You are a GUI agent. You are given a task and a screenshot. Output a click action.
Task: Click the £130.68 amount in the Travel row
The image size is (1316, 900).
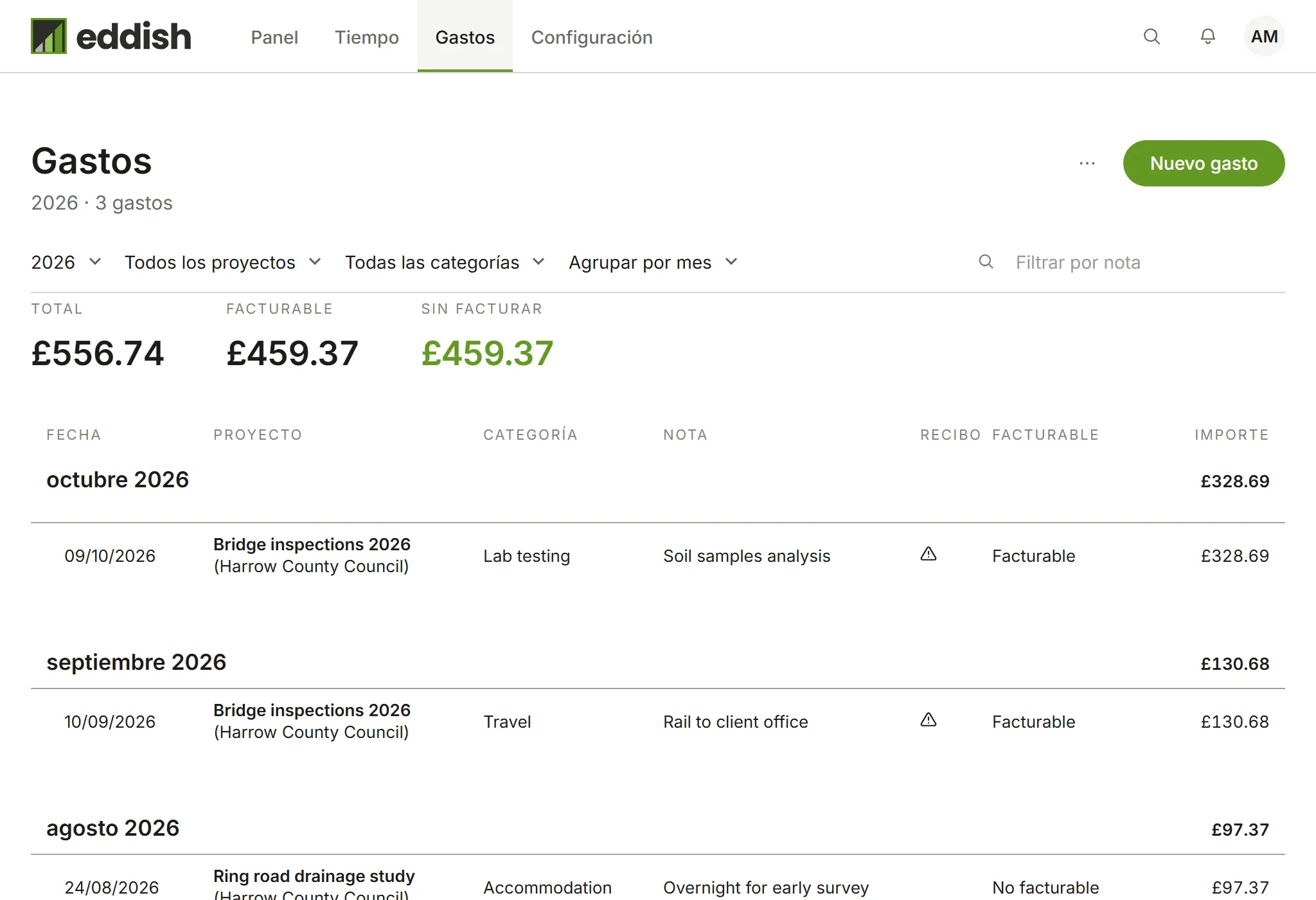tap(1235, 722)
